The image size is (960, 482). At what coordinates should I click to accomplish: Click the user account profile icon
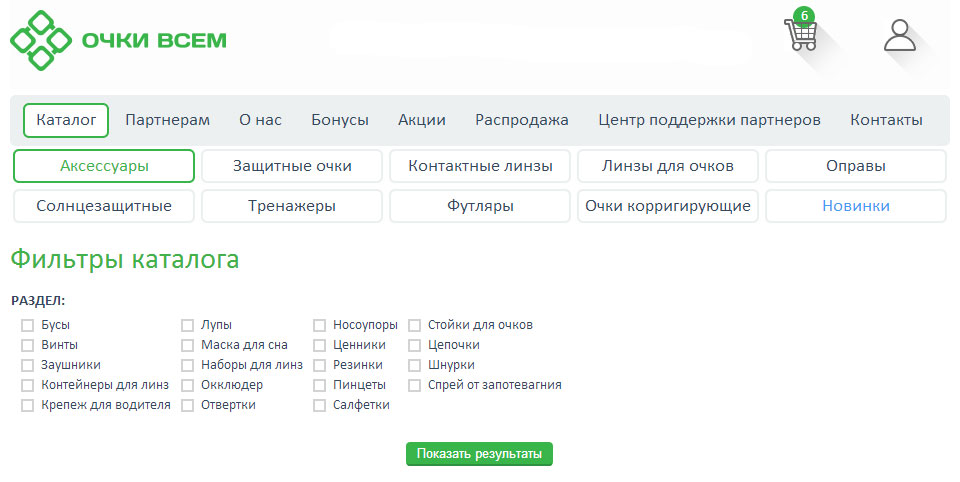899,35
